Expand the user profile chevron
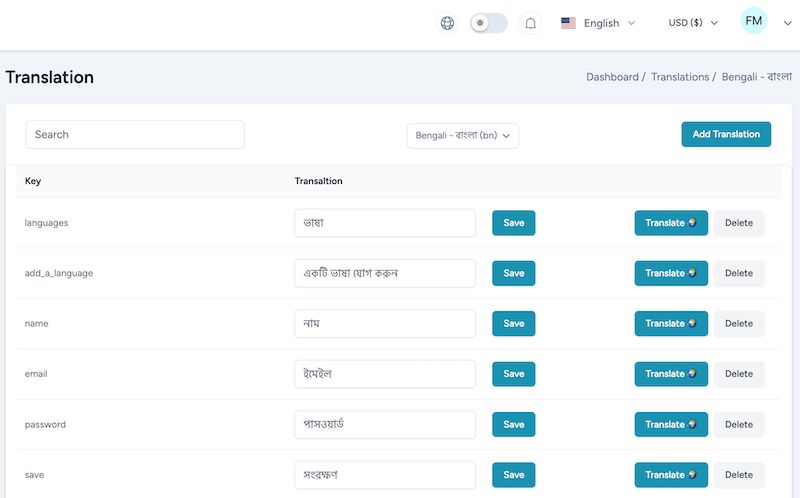Viewport: 800px width, 498px height. pyautogui.click(x=787, y=24)
